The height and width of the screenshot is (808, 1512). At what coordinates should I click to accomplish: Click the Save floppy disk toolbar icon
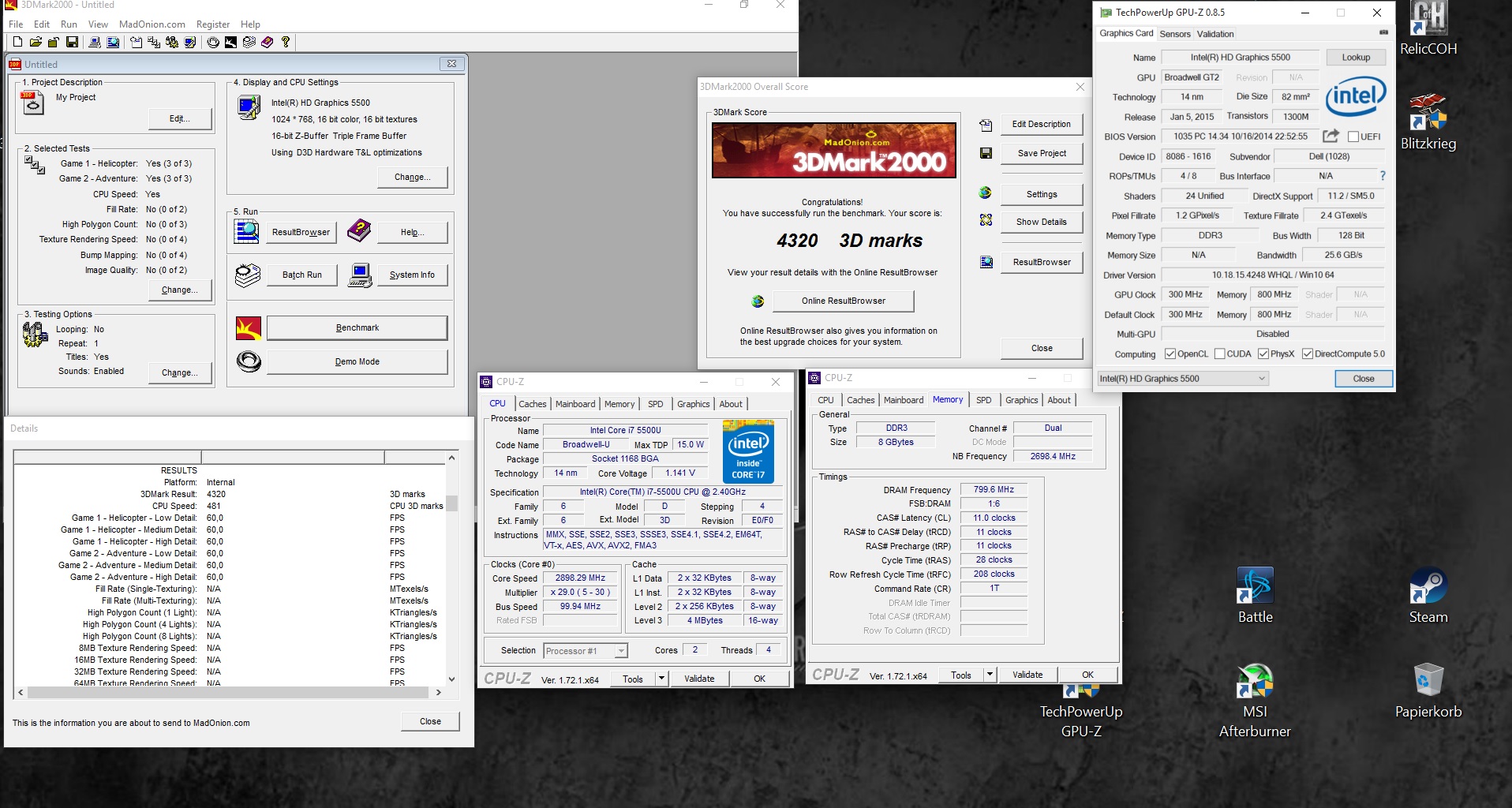click(x=72, y=42)
